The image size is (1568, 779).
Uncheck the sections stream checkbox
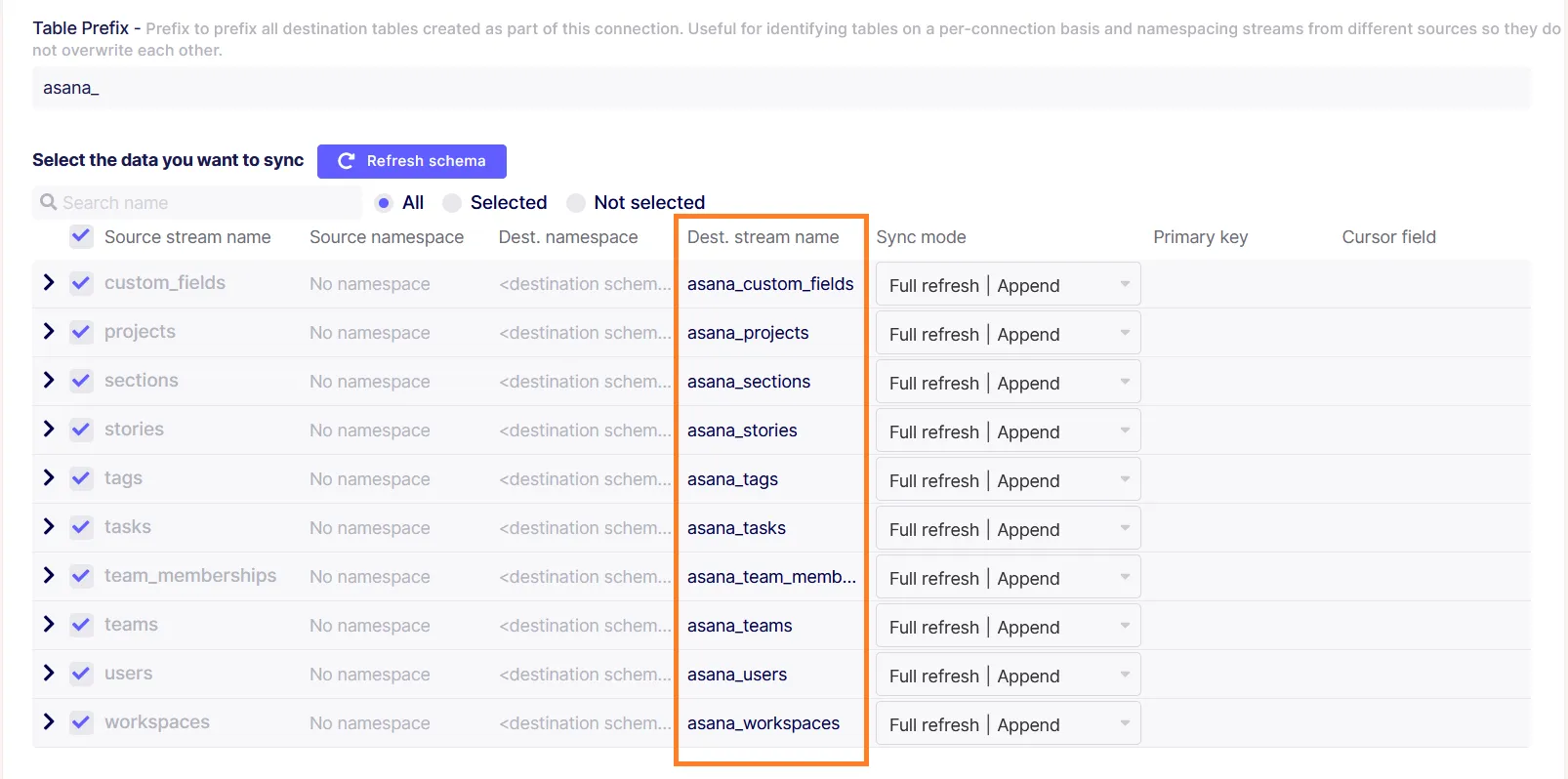[81, 381]
